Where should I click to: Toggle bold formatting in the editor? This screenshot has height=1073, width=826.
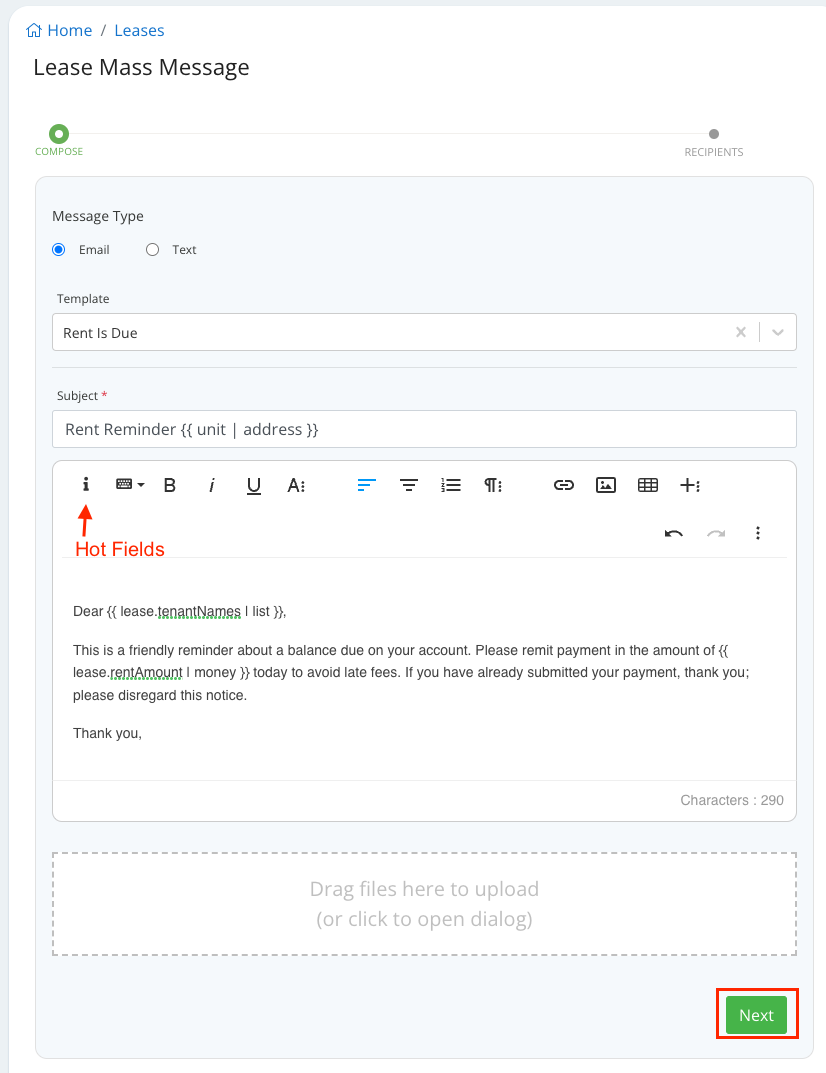click(x=170, y=485)
